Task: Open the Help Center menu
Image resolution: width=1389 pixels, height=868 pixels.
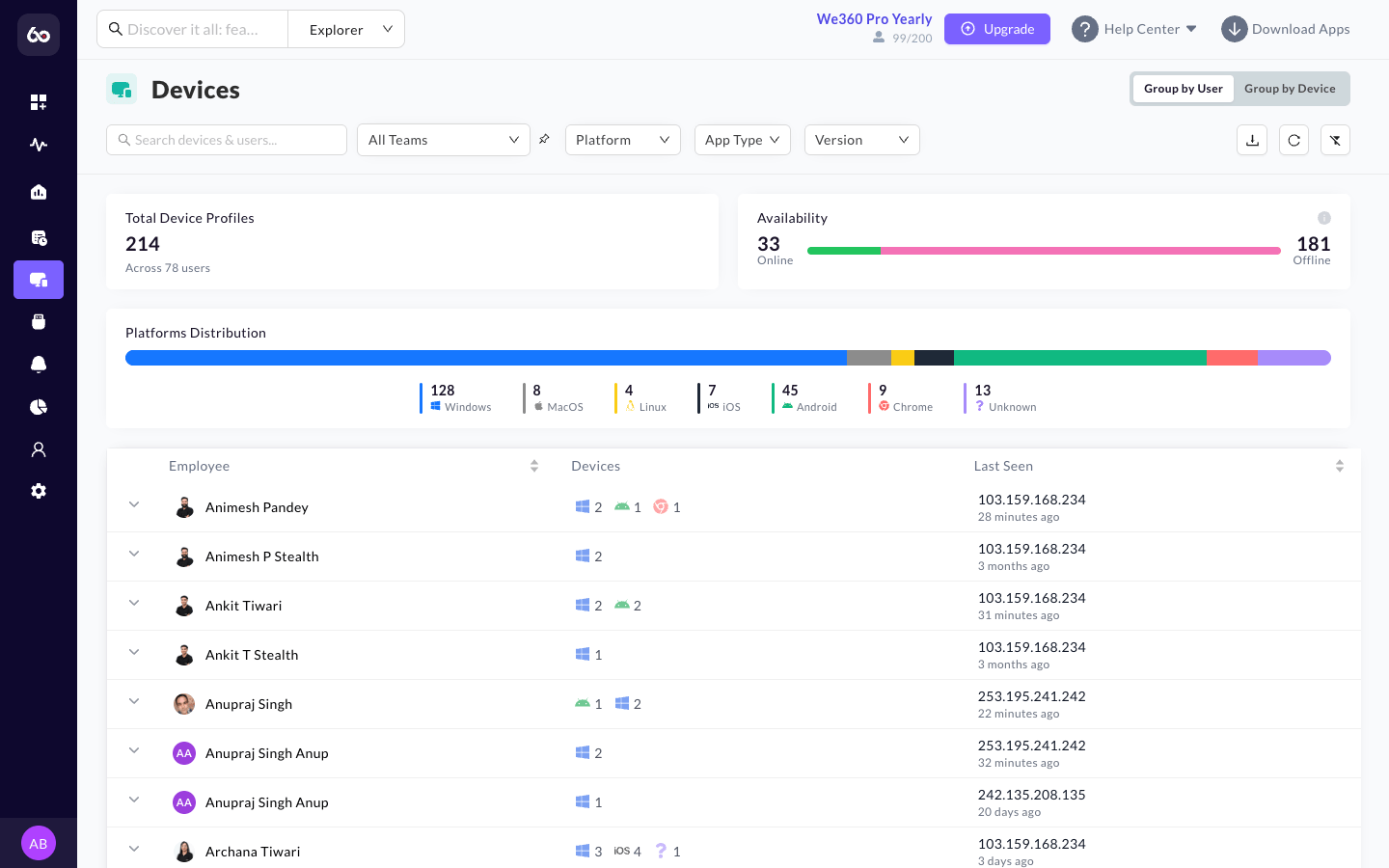Action: (1150, 29)
